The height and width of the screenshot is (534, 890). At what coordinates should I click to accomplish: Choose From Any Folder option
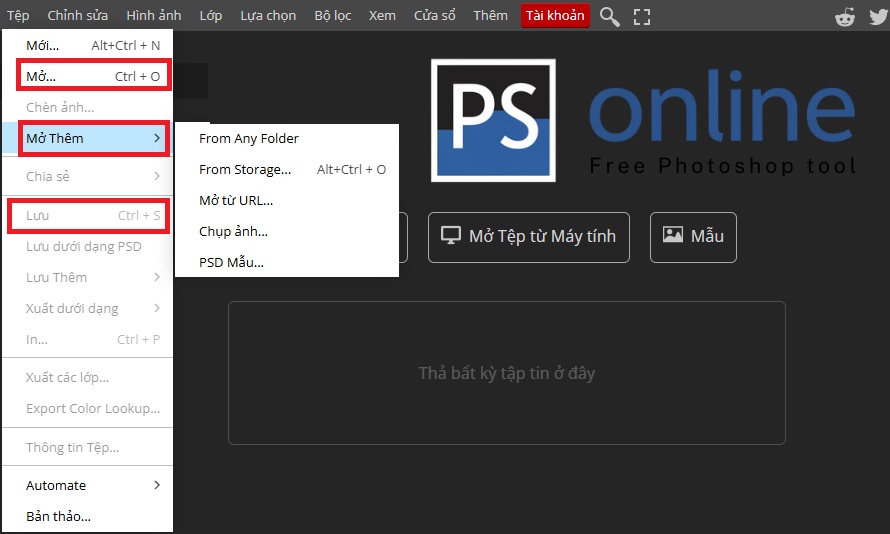click(287, 138)
